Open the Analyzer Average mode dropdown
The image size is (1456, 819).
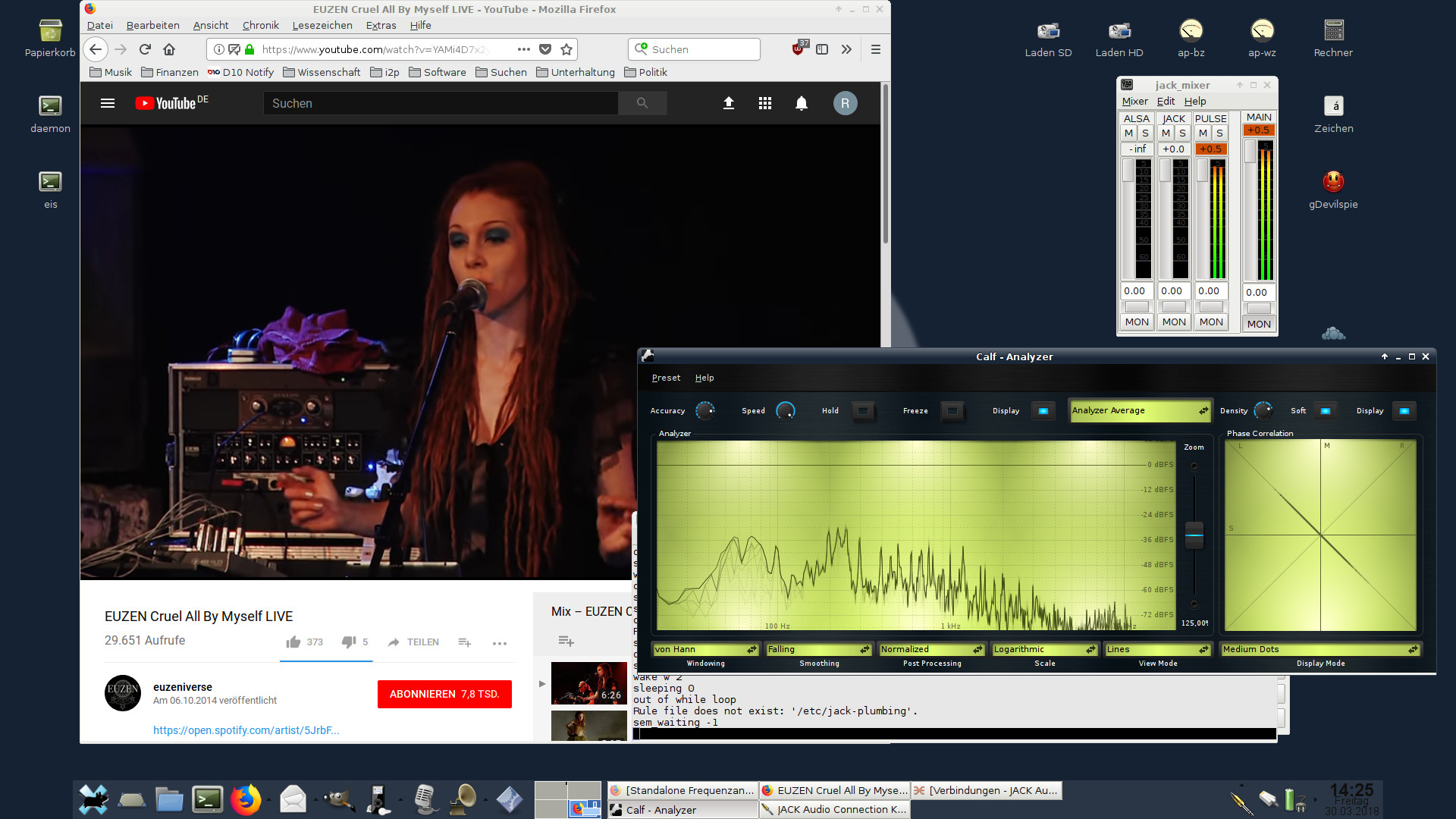click(x=1140, y=410)
